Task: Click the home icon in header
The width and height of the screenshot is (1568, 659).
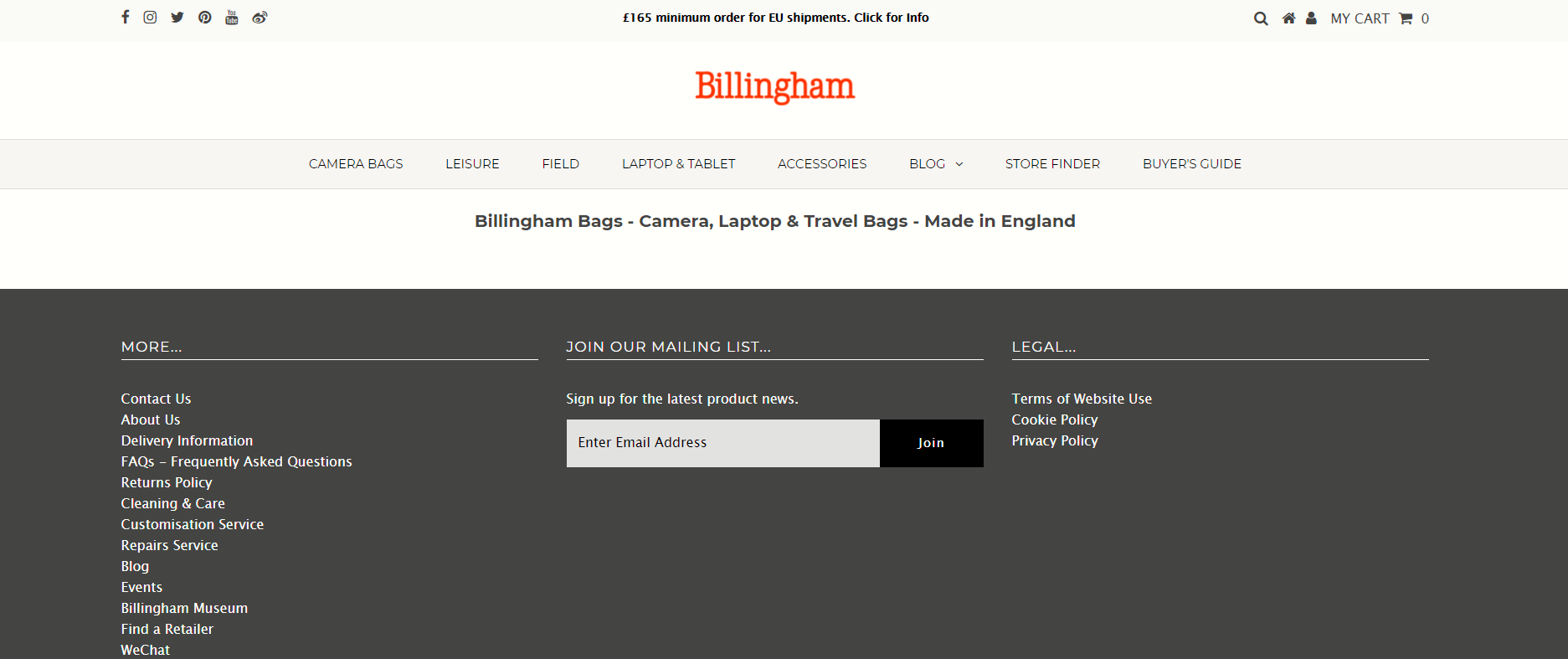Action: click(x=1289, y=18)
